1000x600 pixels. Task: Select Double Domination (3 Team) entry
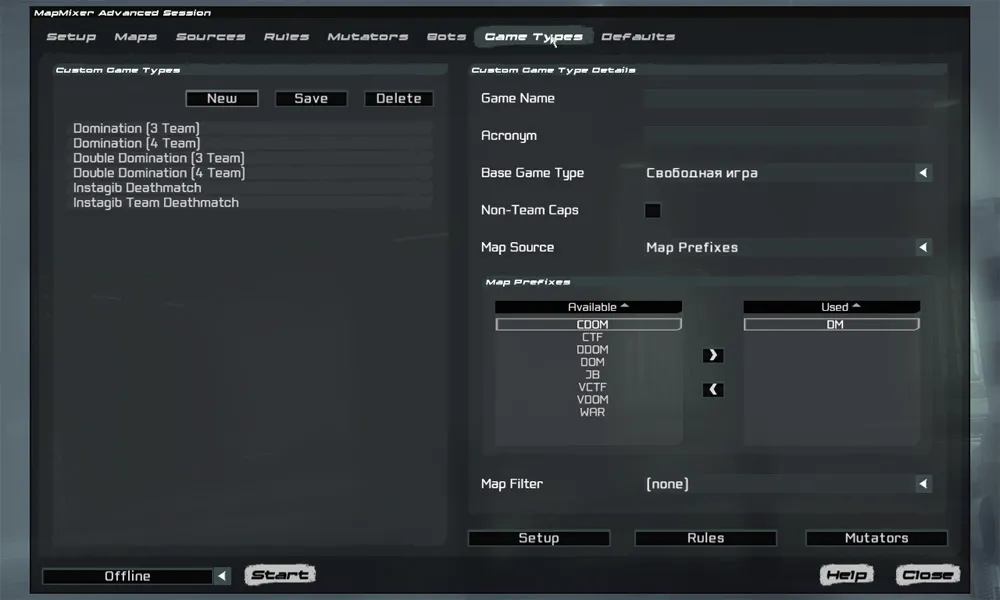click(x=158, y=158)
